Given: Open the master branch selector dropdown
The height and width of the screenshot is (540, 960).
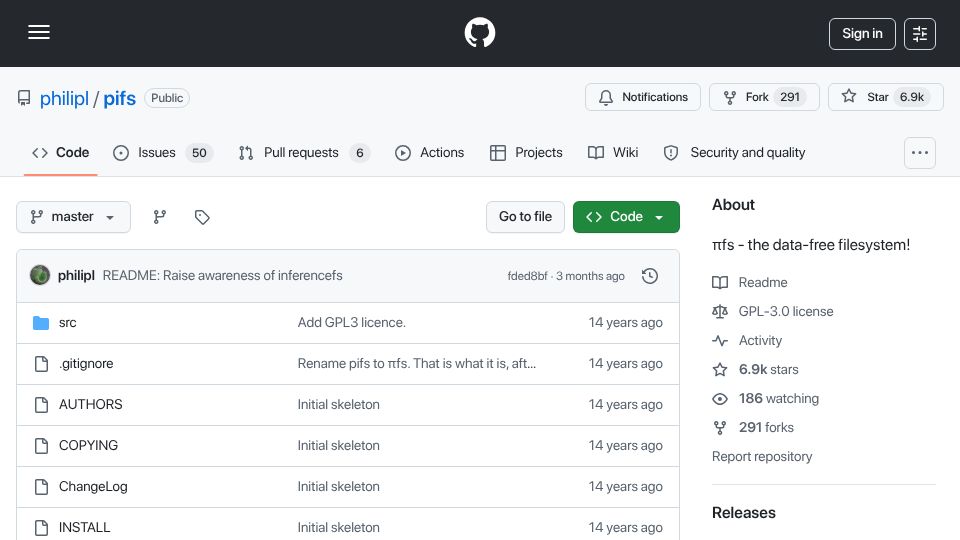Looking at the screenshot, I should click(x=73, y=217).
